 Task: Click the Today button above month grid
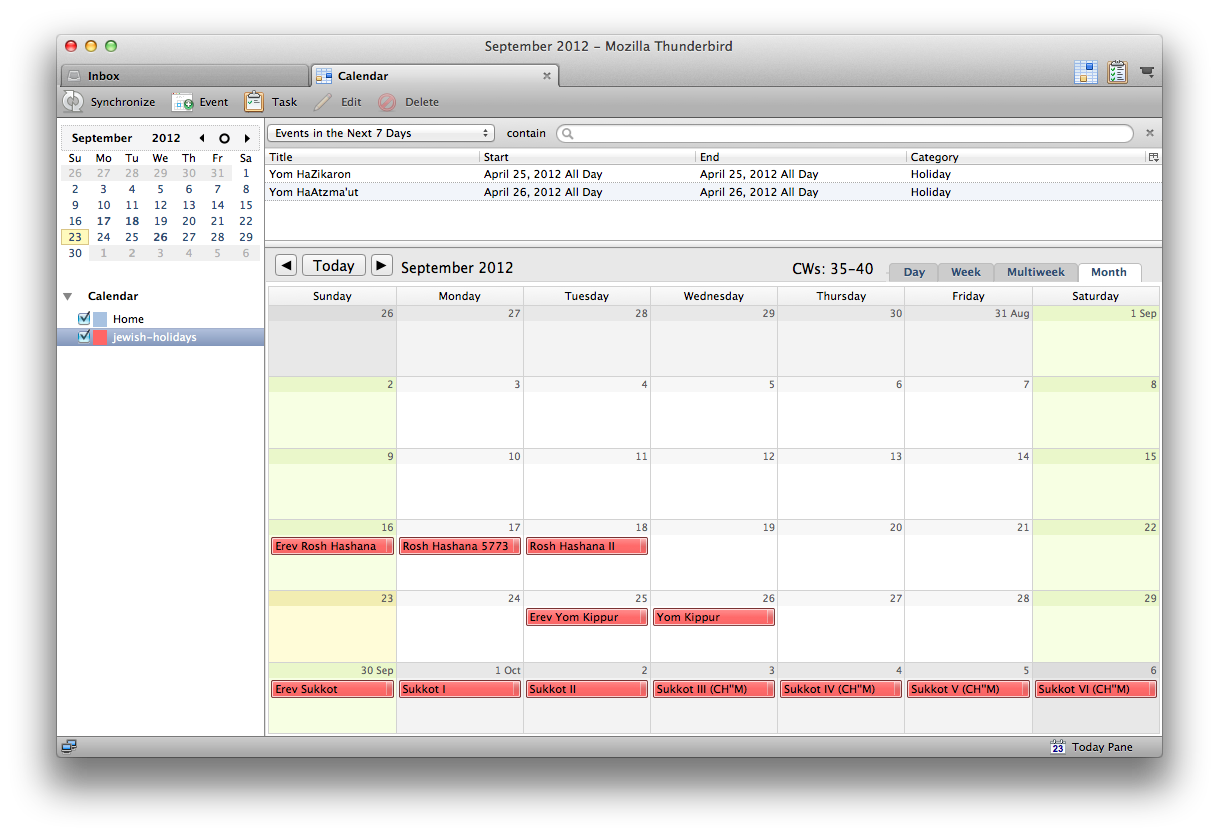[333, 266]
